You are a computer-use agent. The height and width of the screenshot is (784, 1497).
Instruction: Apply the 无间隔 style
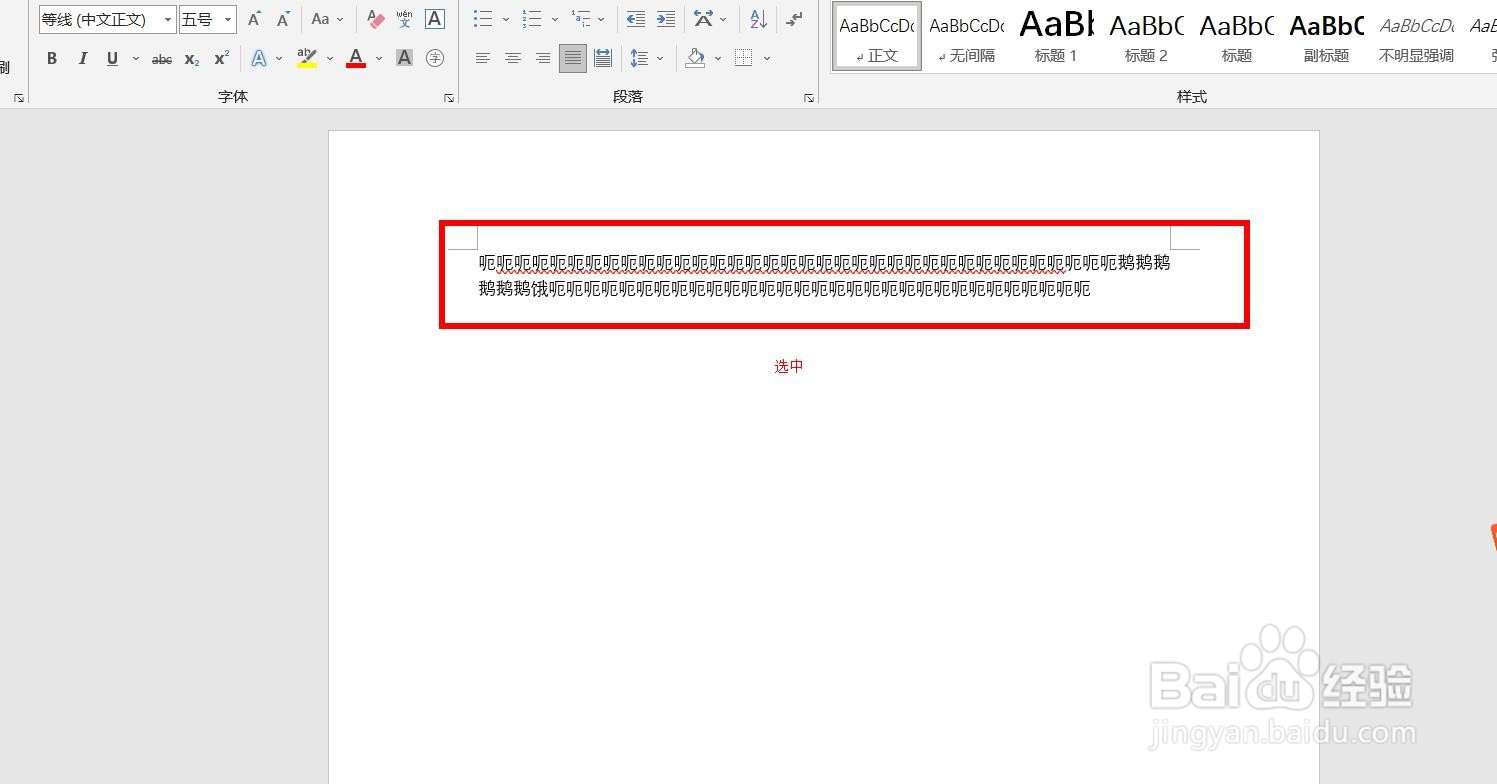click(967, 36)
